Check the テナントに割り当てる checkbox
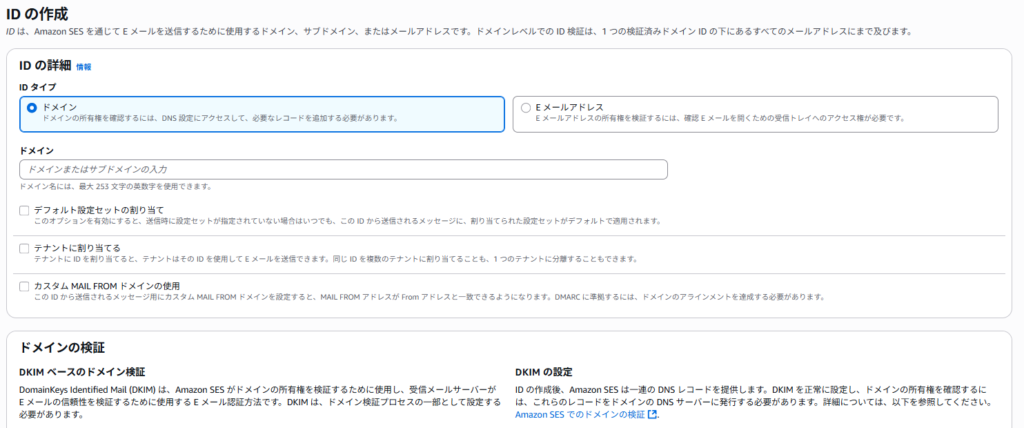This screenshot has height=428, width=1024. pos(25,247)
